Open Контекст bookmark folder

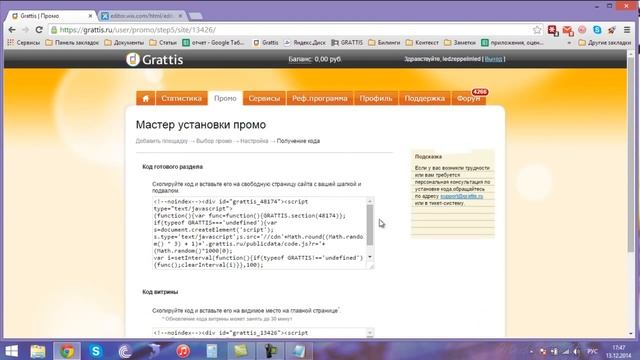pos(422,42)
